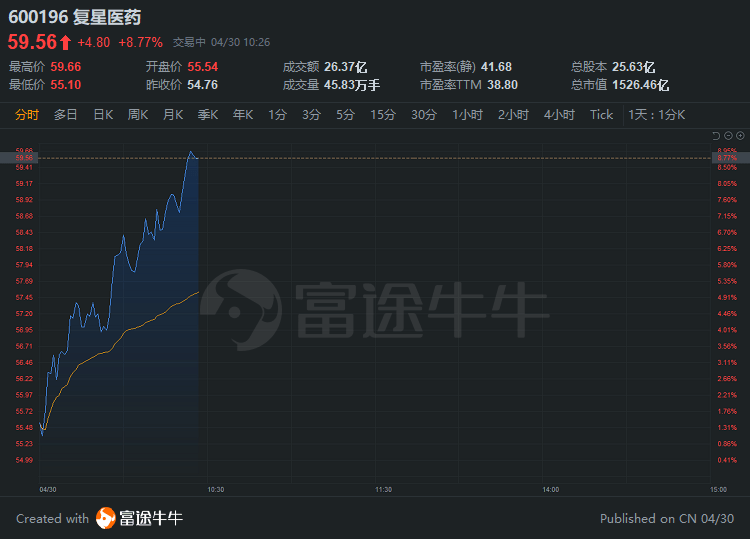Click the 开盘价 value 55.54
This screenshot has height=539, width=750.
[203, 67]
